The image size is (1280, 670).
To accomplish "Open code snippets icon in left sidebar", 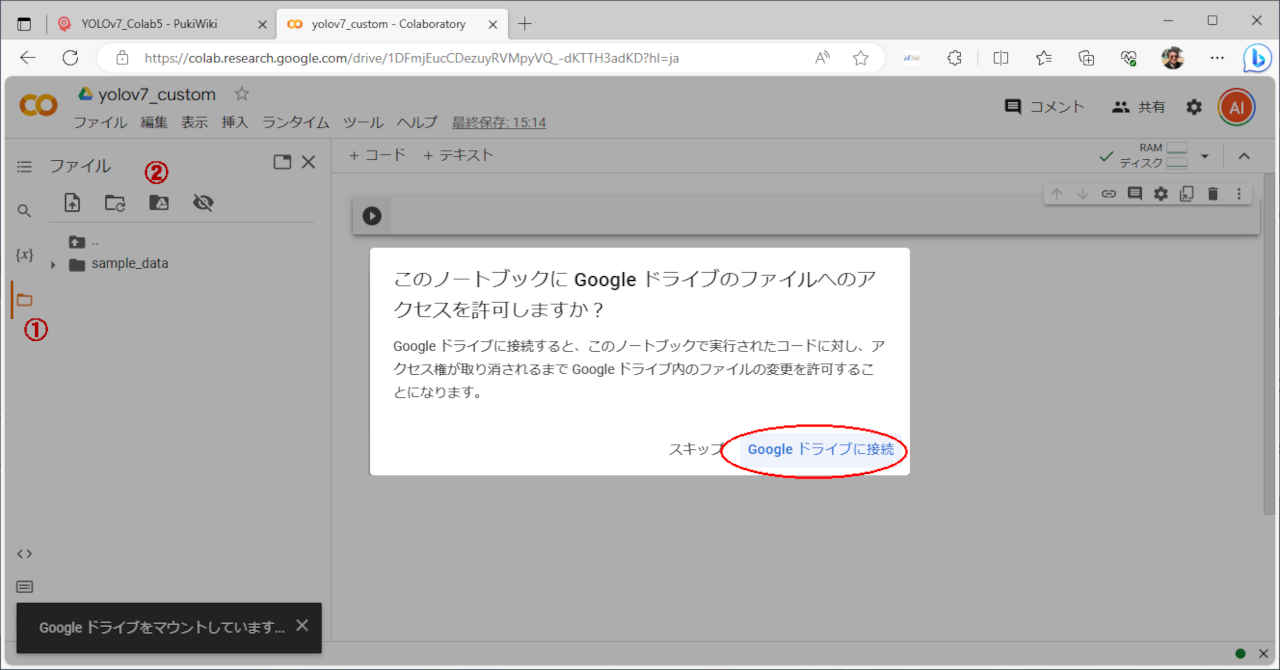I will [x=25, y=553].
